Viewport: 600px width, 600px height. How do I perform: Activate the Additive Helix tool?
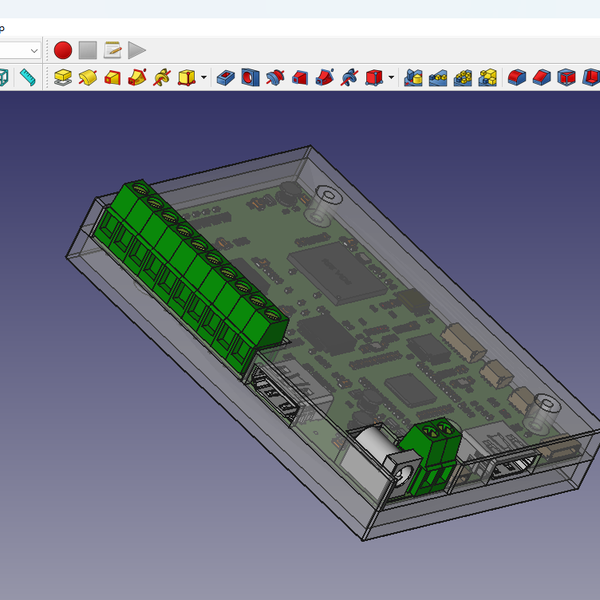click(161, 77)
